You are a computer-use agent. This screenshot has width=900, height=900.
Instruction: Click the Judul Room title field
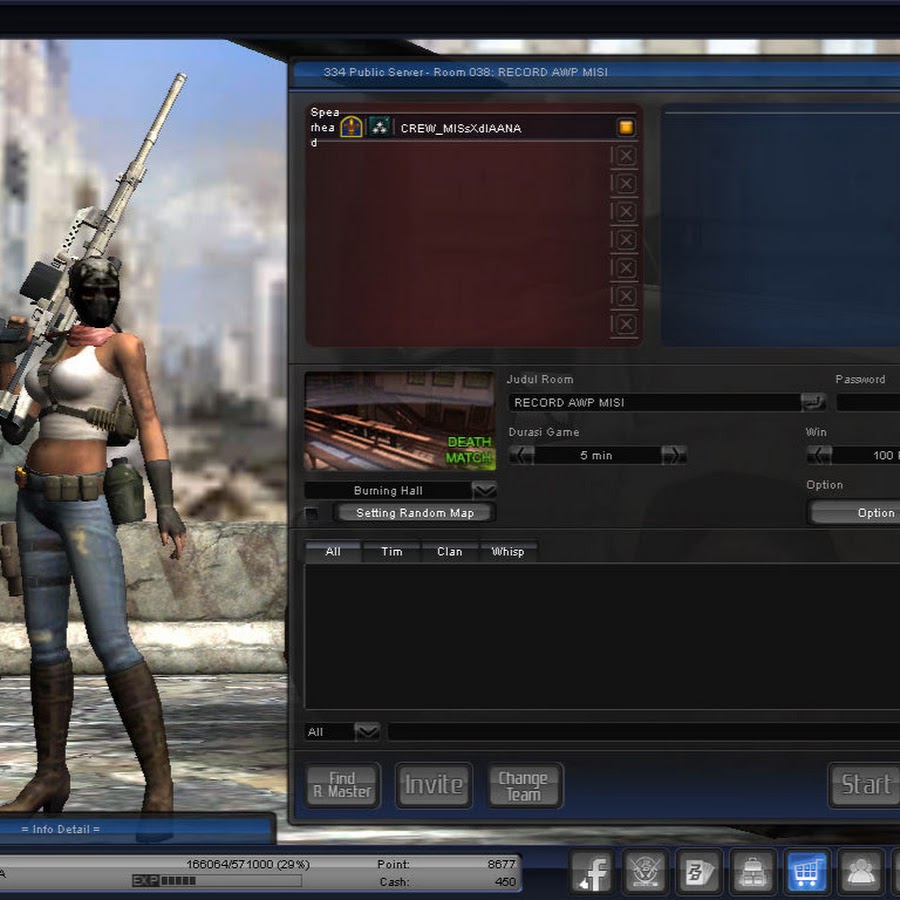[655, 402]
